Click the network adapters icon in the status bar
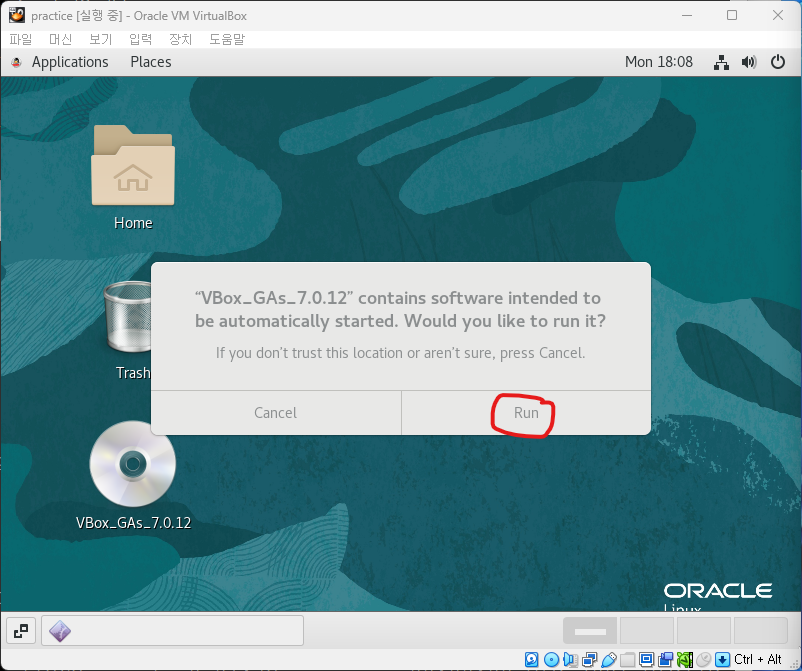802x671 pixels. (589, 659)
